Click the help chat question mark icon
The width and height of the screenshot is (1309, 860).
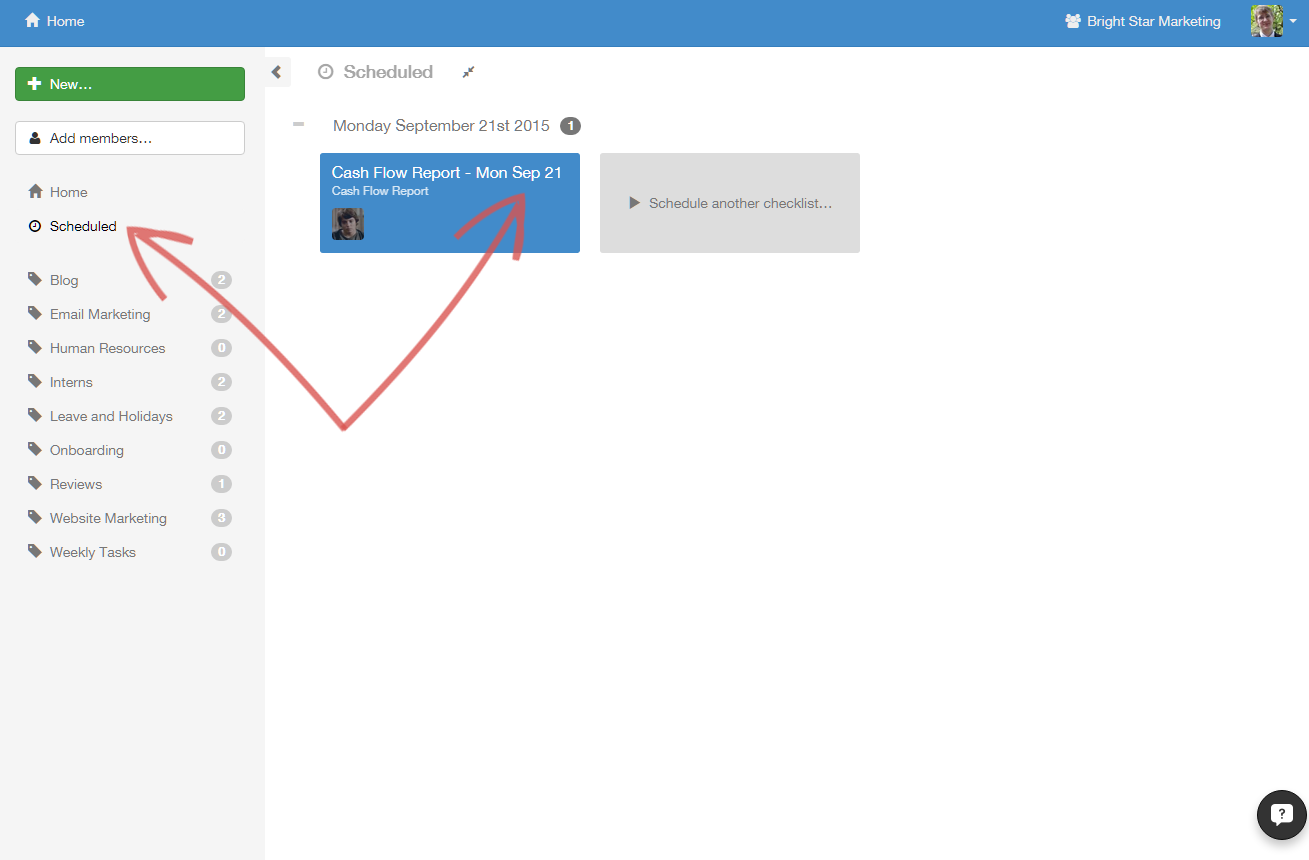pos(1281,814)
